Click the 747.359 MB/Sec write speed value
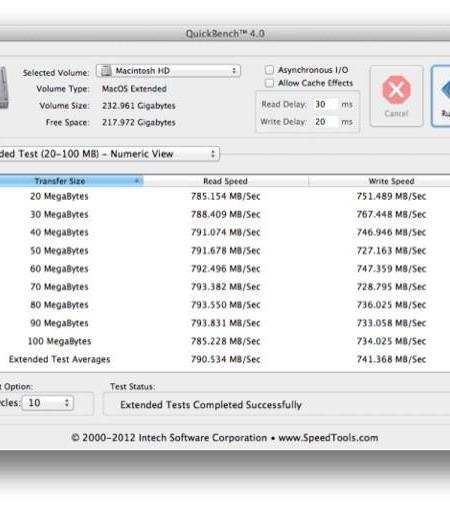Image resolution: width=450 pixels, height=508 pixels. tap(391, 269)
